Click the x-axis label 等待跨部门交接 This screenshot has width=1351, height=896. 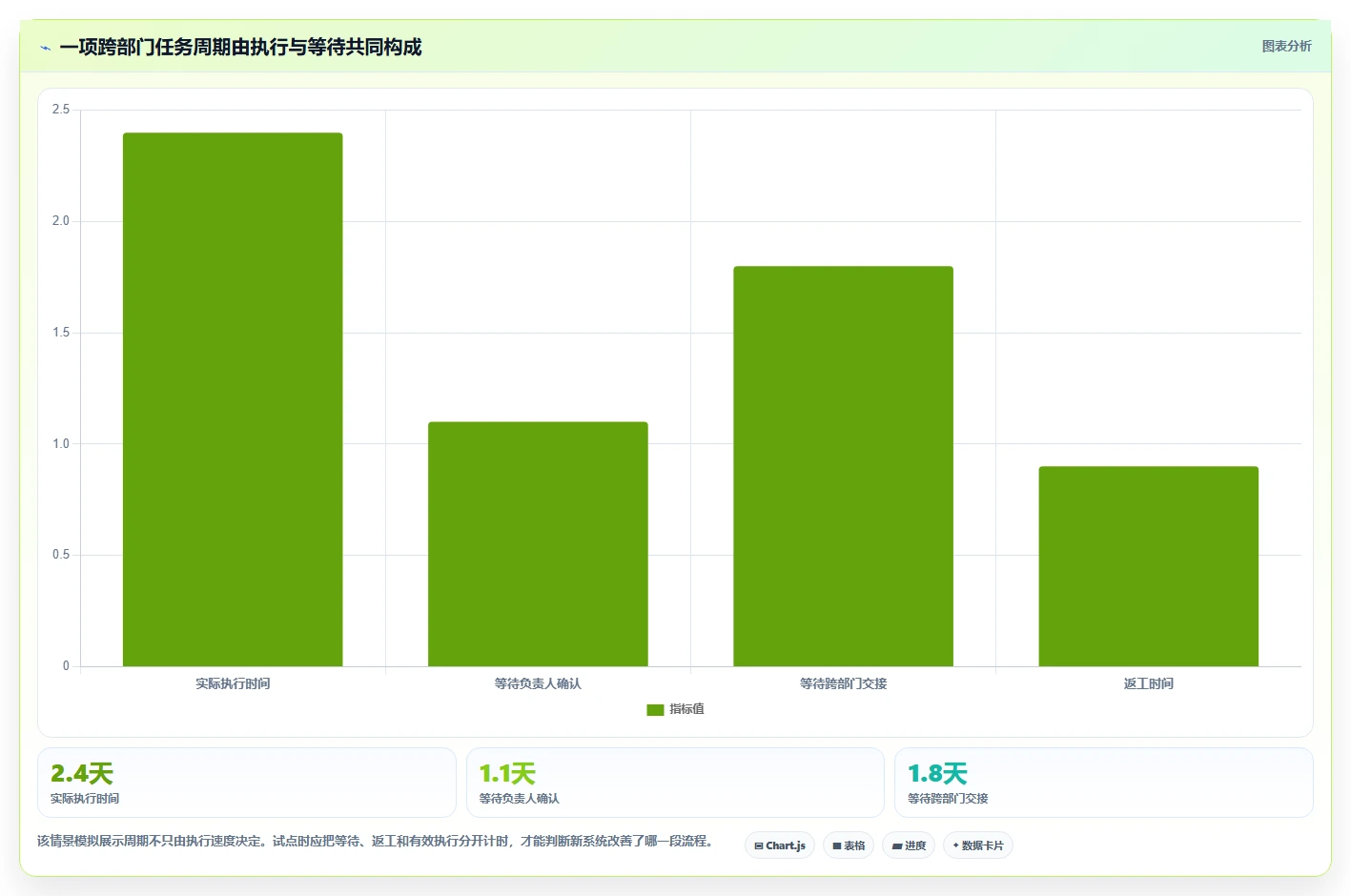pyautogui.click(x=843, y=683)
